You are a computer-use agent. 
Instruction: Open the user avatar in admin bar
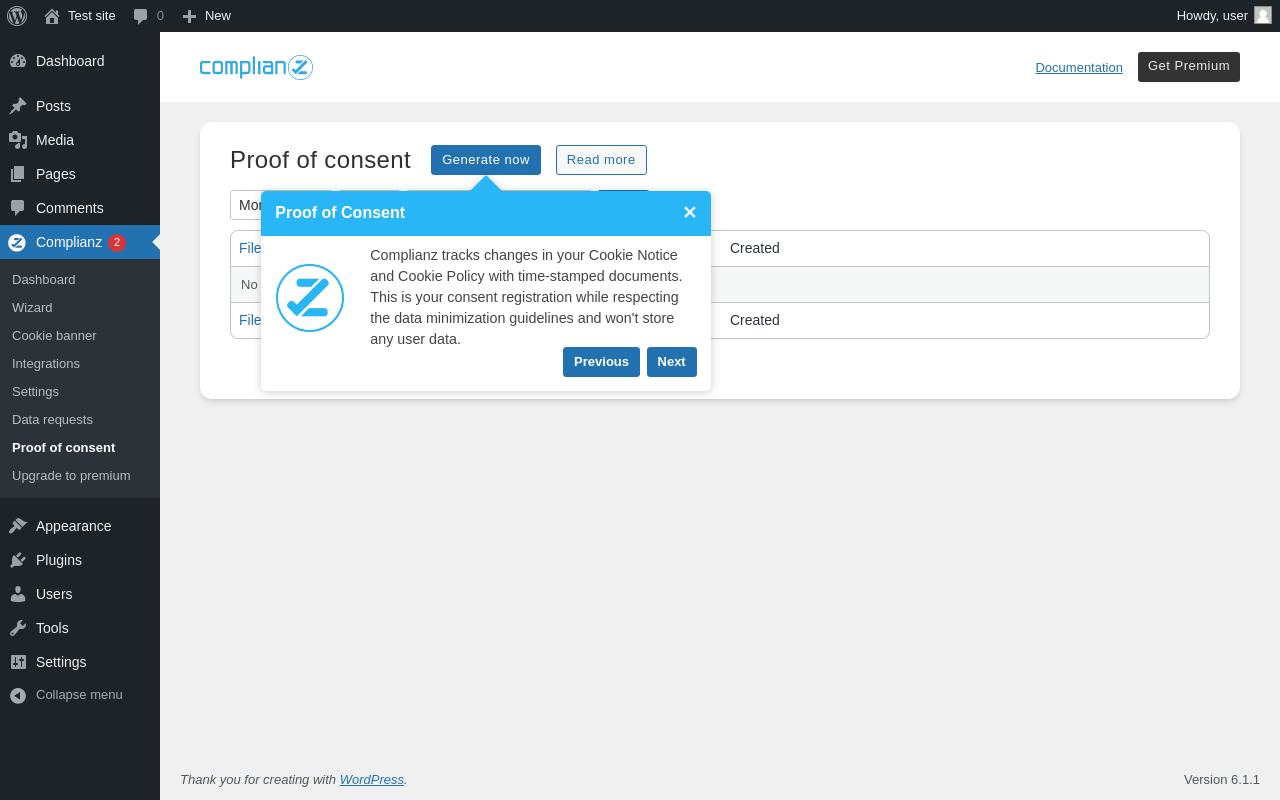tap(1263, 15)
